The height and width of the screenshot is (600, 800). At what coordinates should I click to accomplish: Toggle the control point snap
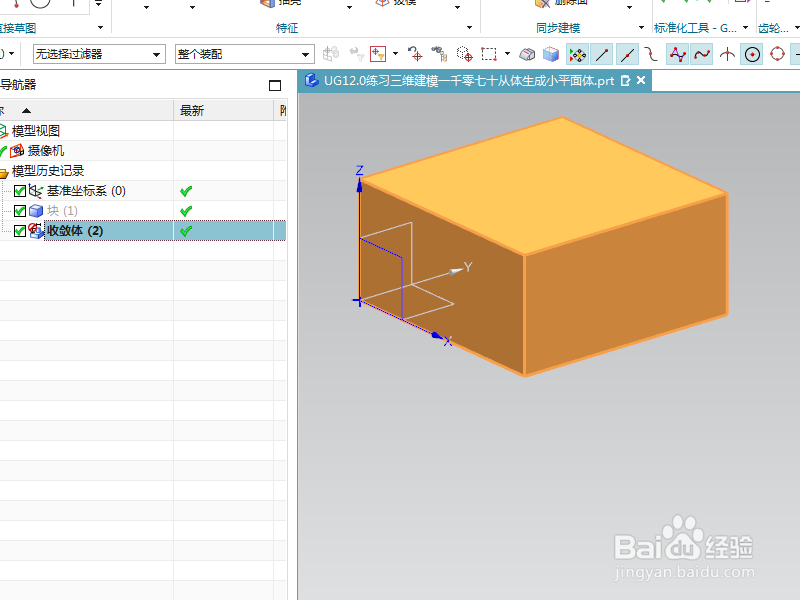[x=651, y=54]
